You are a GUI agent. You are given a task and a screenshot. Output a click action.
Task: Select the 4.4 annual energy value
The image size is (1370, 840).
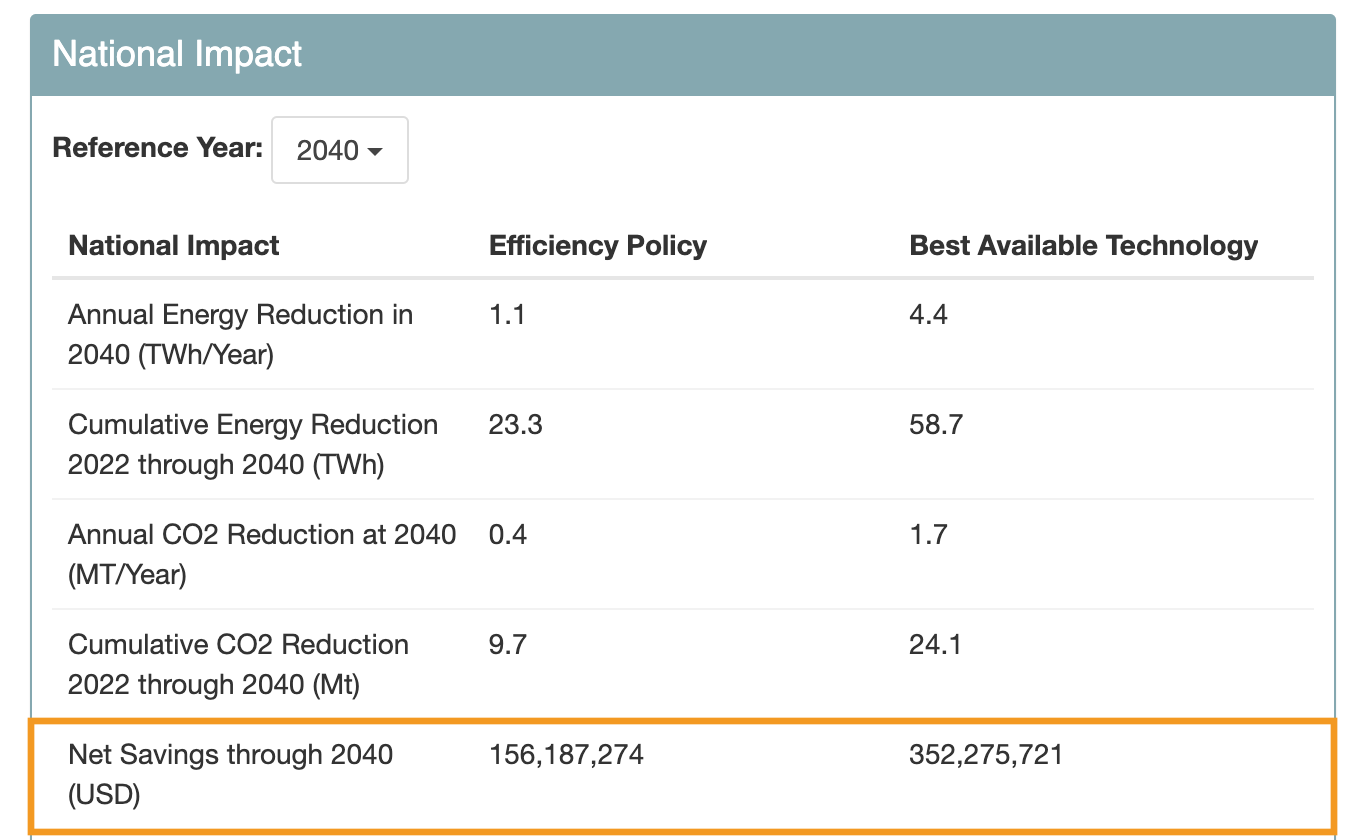tap(928, 315)
